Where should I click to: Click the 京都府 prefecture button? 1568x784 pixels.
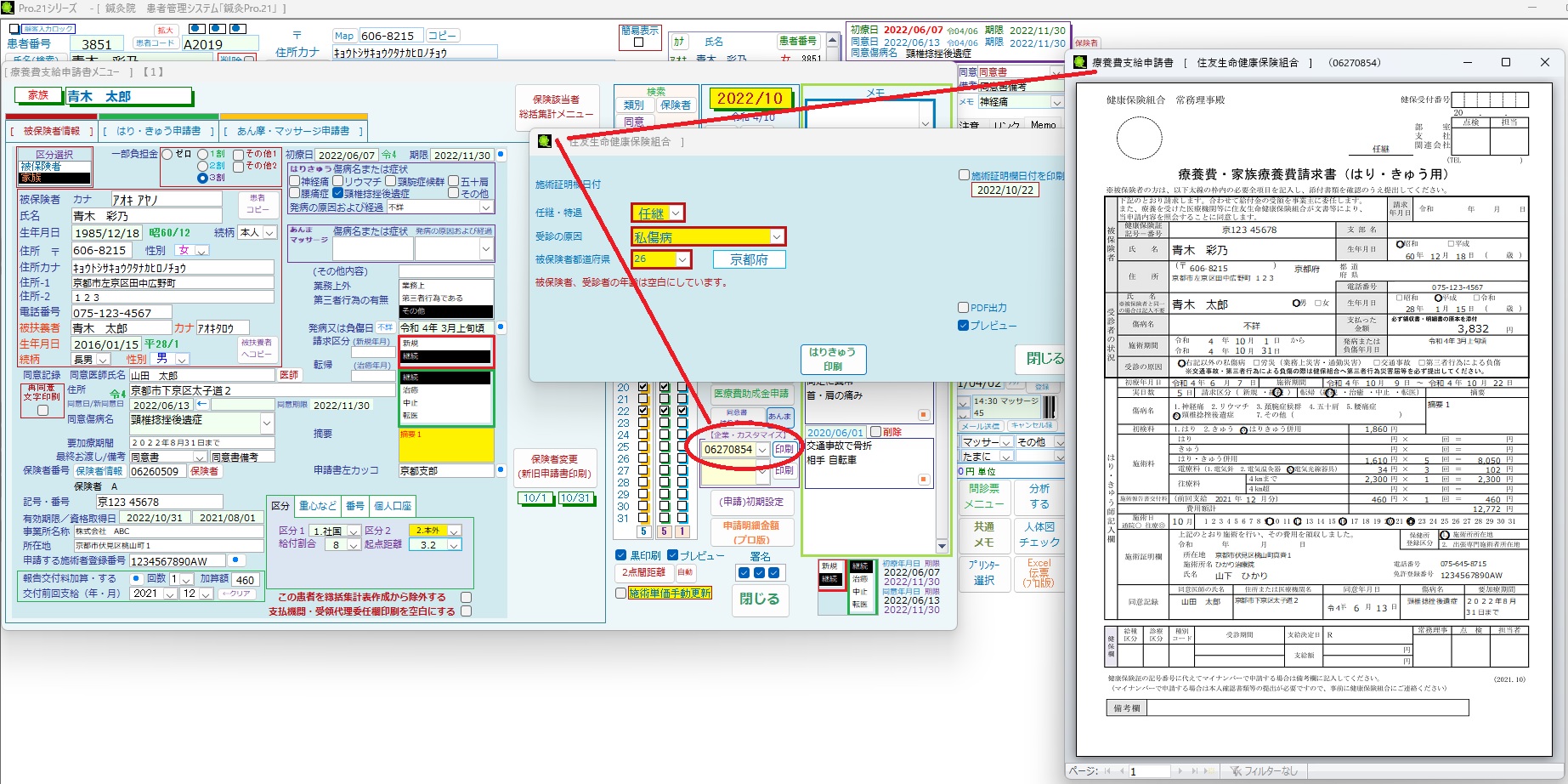tap(748, 259)
